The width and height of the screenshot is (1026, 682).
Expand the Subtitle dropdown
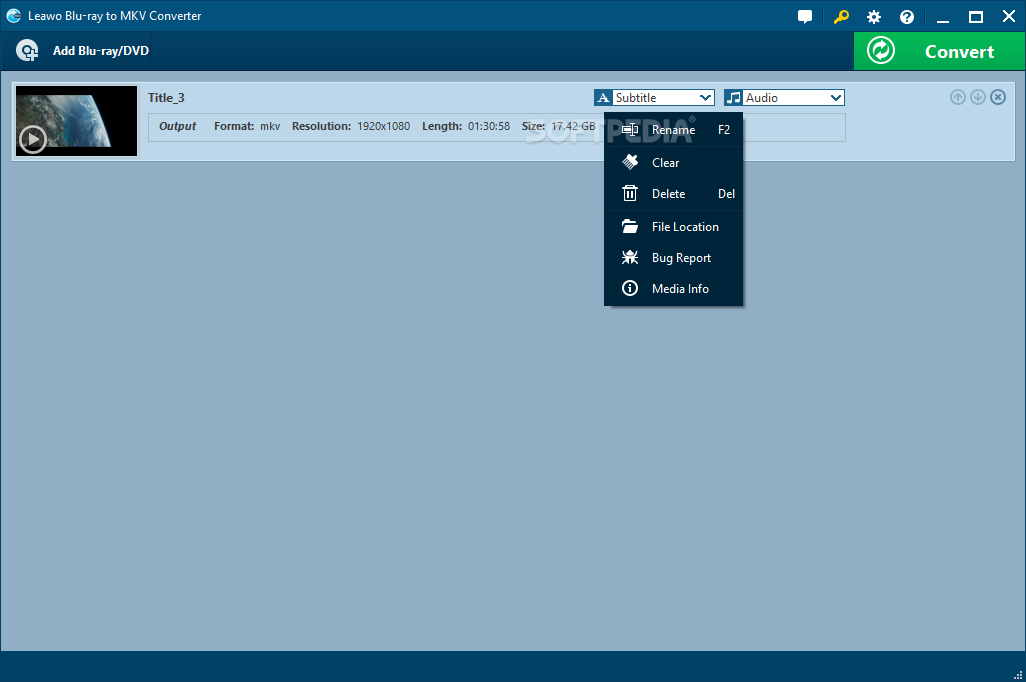(705, 98)
